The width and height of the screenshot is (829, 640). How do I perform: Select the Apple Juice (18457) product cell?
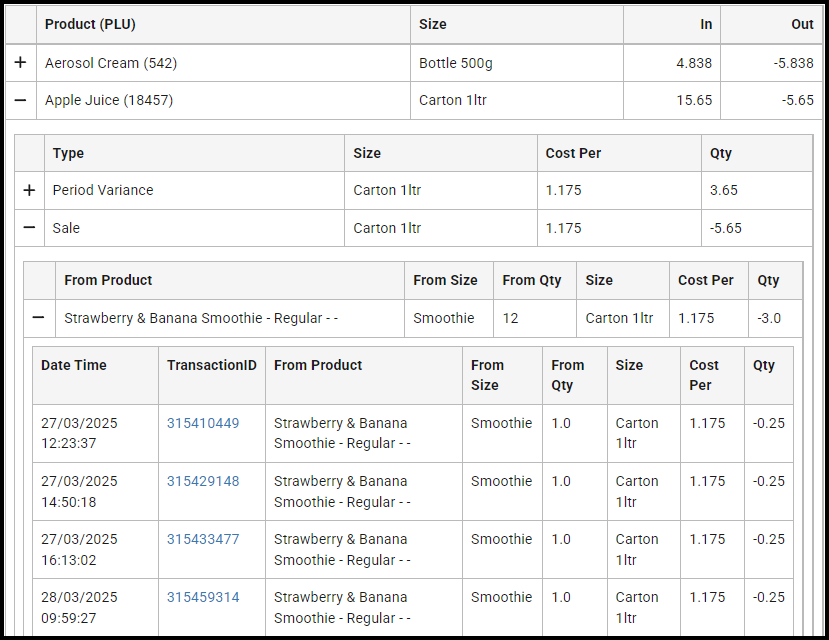coord(110,101)
